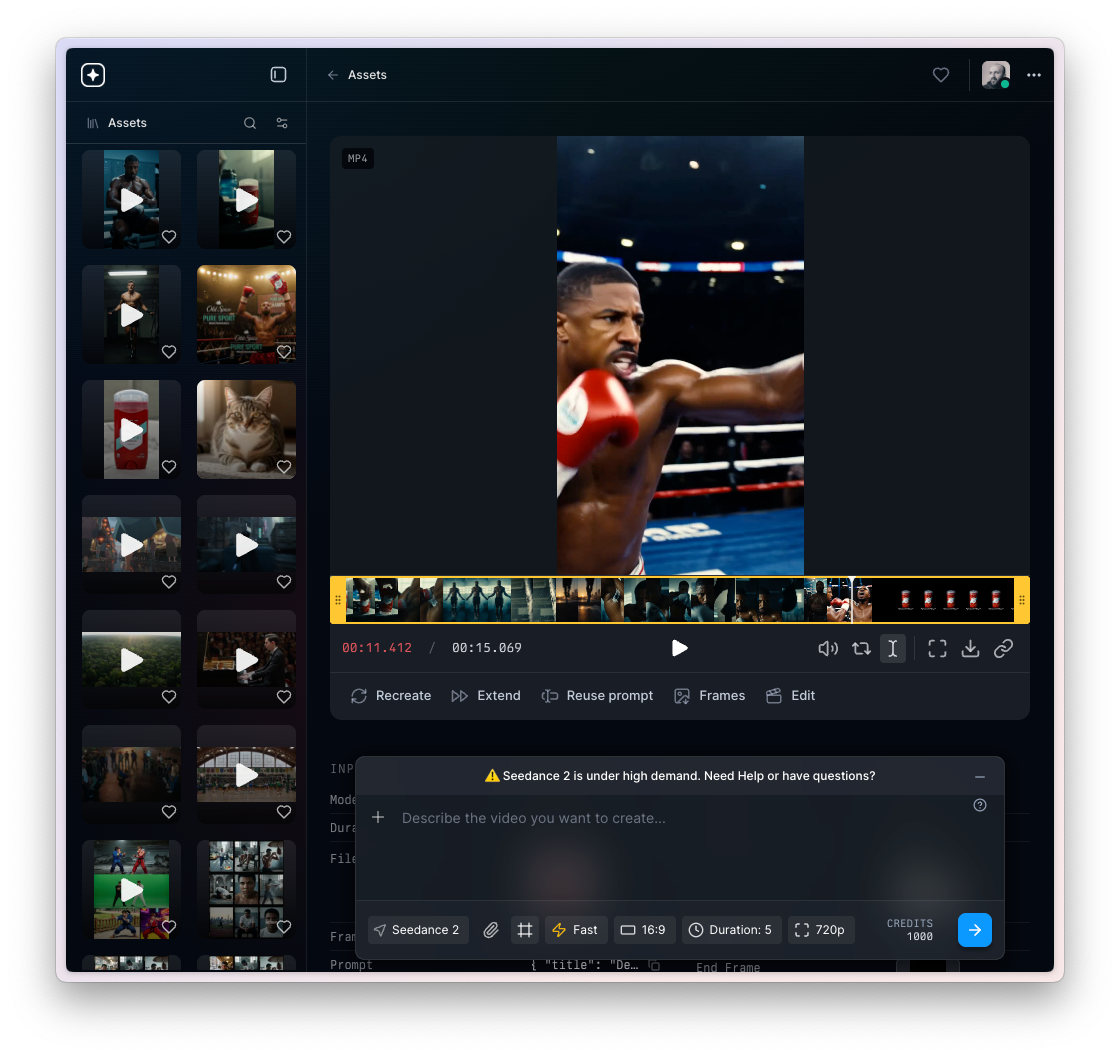The width and height of the screenshot is (1120, 1056).
Task: Favorite the forest aerial video
Action: [169, 697]
